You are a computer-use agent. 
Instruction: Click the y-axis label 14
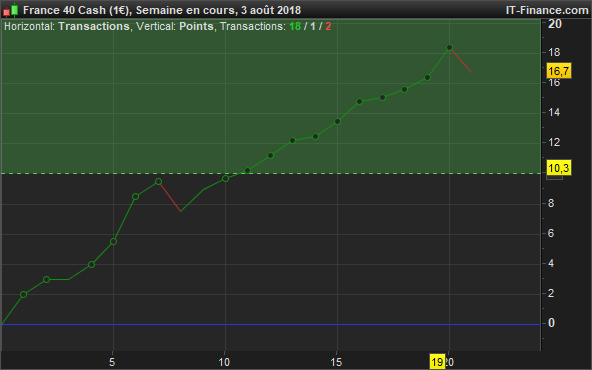point(554,112)
